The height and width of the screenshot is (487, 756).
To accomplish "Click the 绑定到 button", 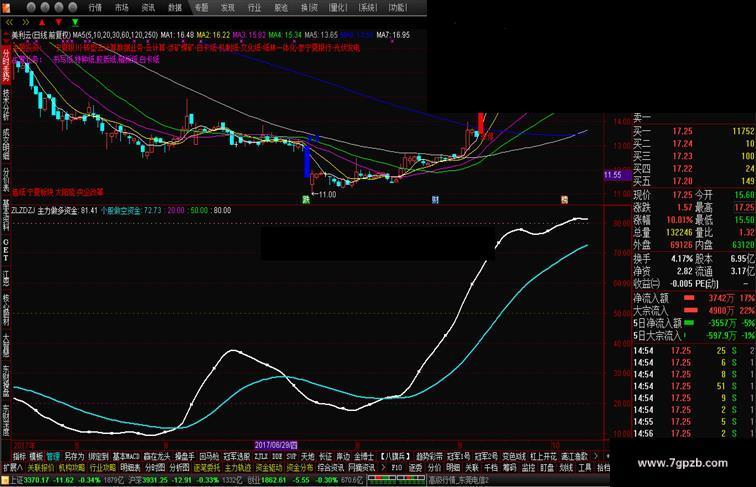I will [x=98, y=456].
